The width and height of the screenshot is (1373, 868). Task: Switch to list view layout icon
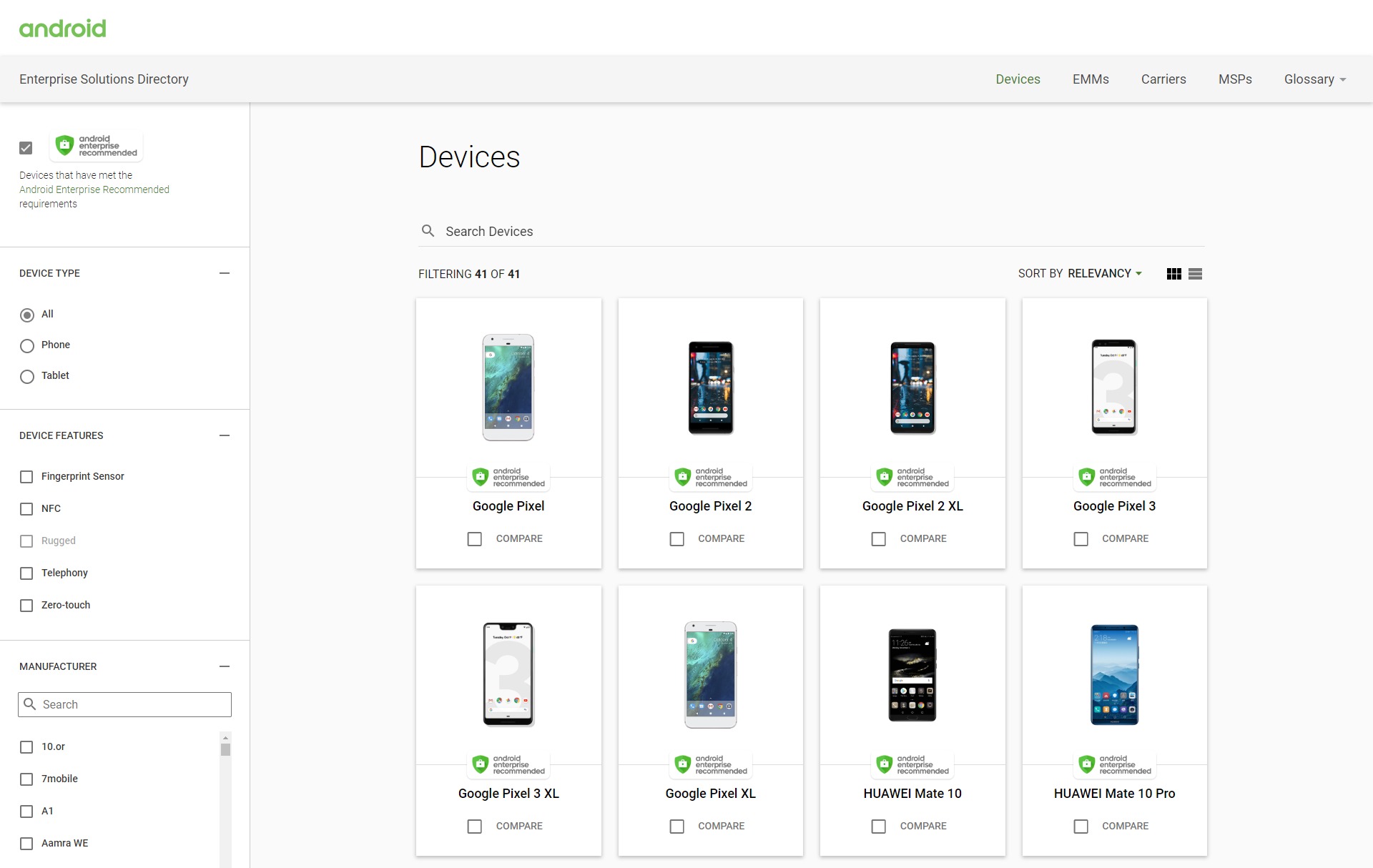1195,274
